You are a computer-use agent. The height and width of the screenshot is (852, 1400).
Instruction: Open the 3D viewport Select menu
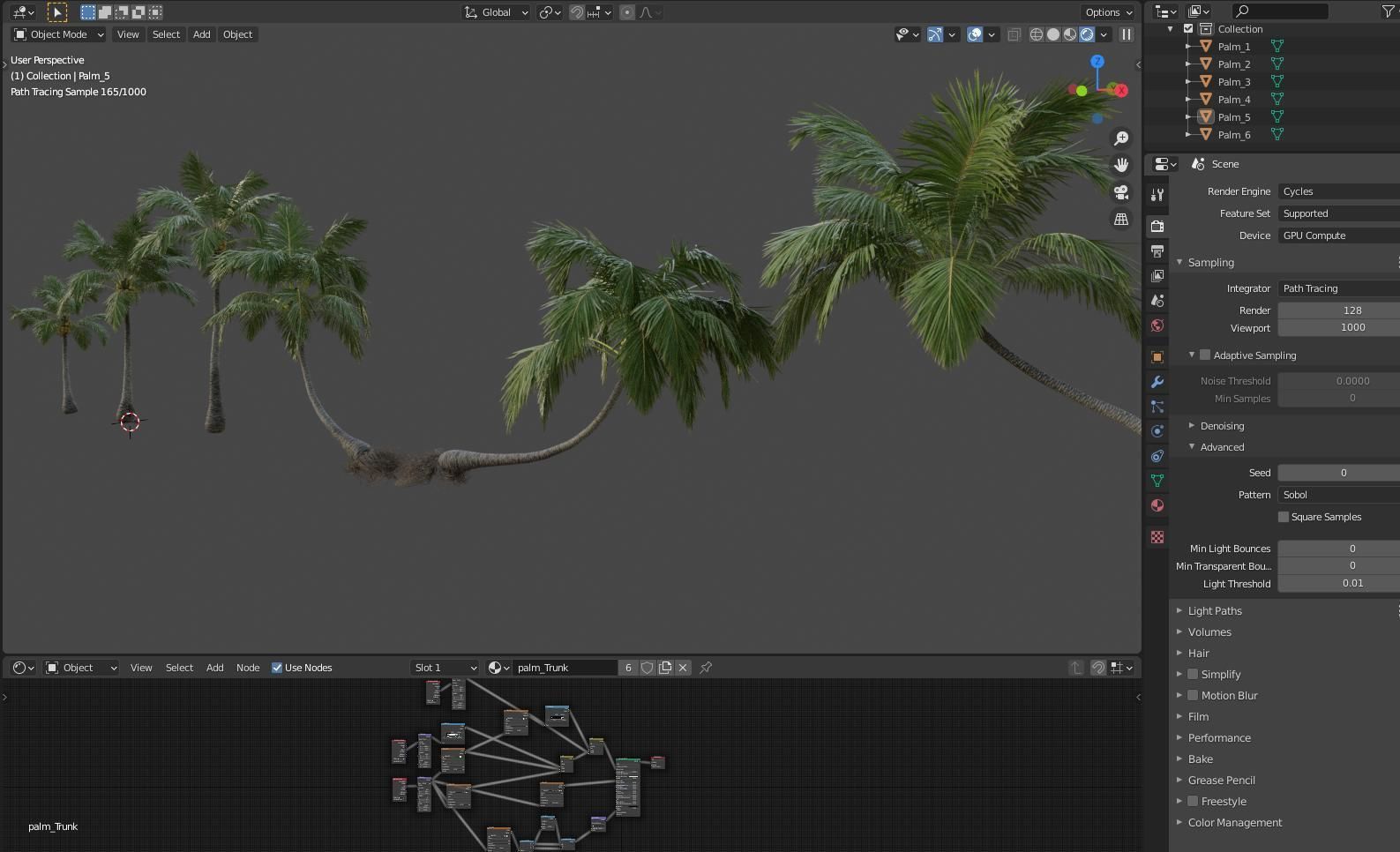(166, 34)
